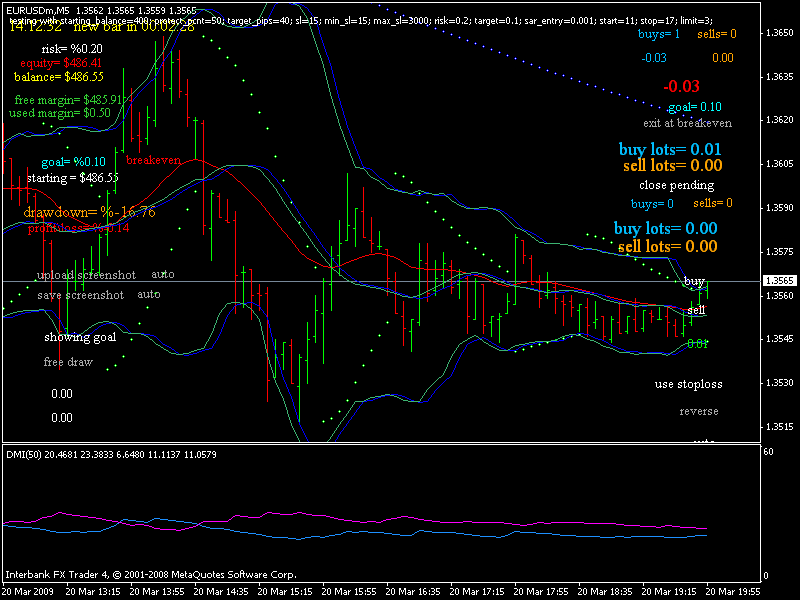Select the 'used margin= $0.50' label
The width and height of the screenshot is (800, 600).
coord(60,113)
